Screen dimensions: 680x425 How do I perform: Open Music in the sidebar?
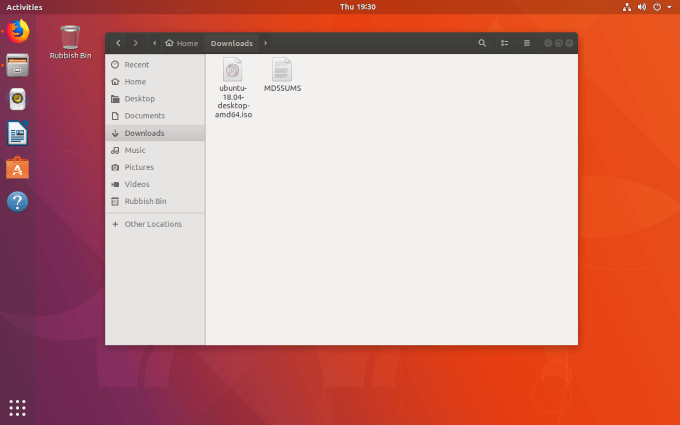click(x=155, y=150)
